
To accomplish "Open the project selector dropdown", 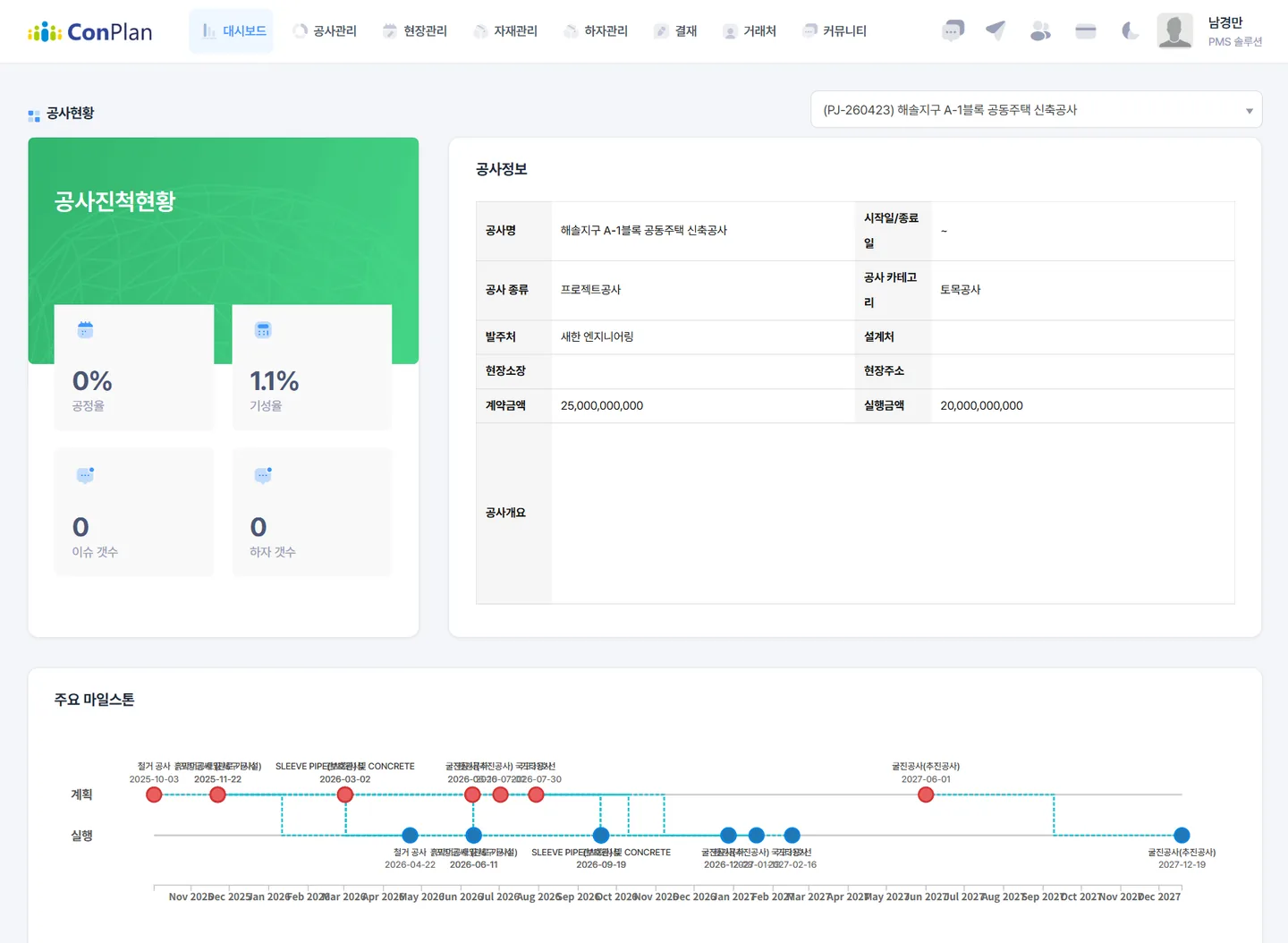I will 1036,110.
